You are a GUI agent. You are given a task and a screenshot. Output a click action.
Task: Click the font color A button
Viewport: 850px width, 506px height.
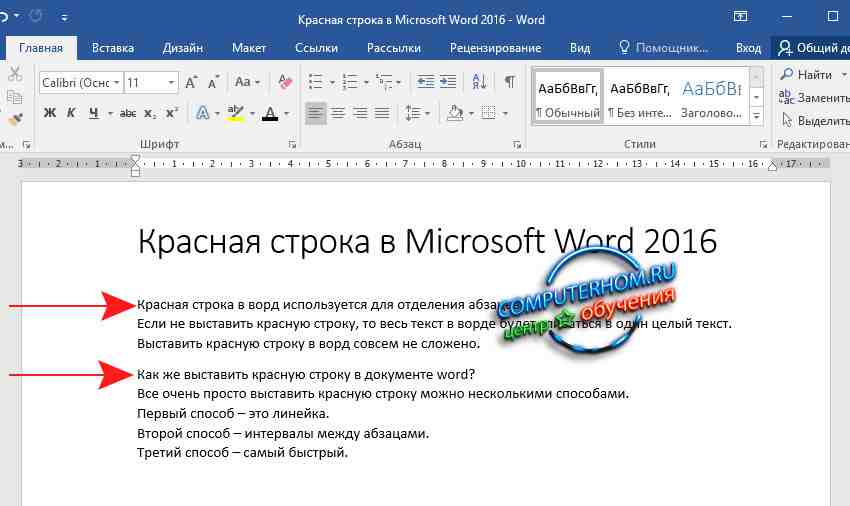tap(270, 113)
